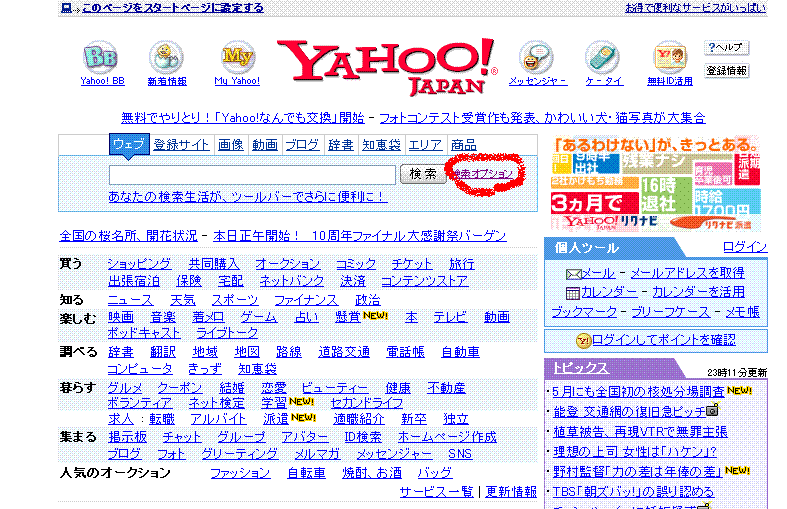Open the 掲示板 link
Image resolution: width=787 pixels, height=509 pixels.
coord(127,437)
